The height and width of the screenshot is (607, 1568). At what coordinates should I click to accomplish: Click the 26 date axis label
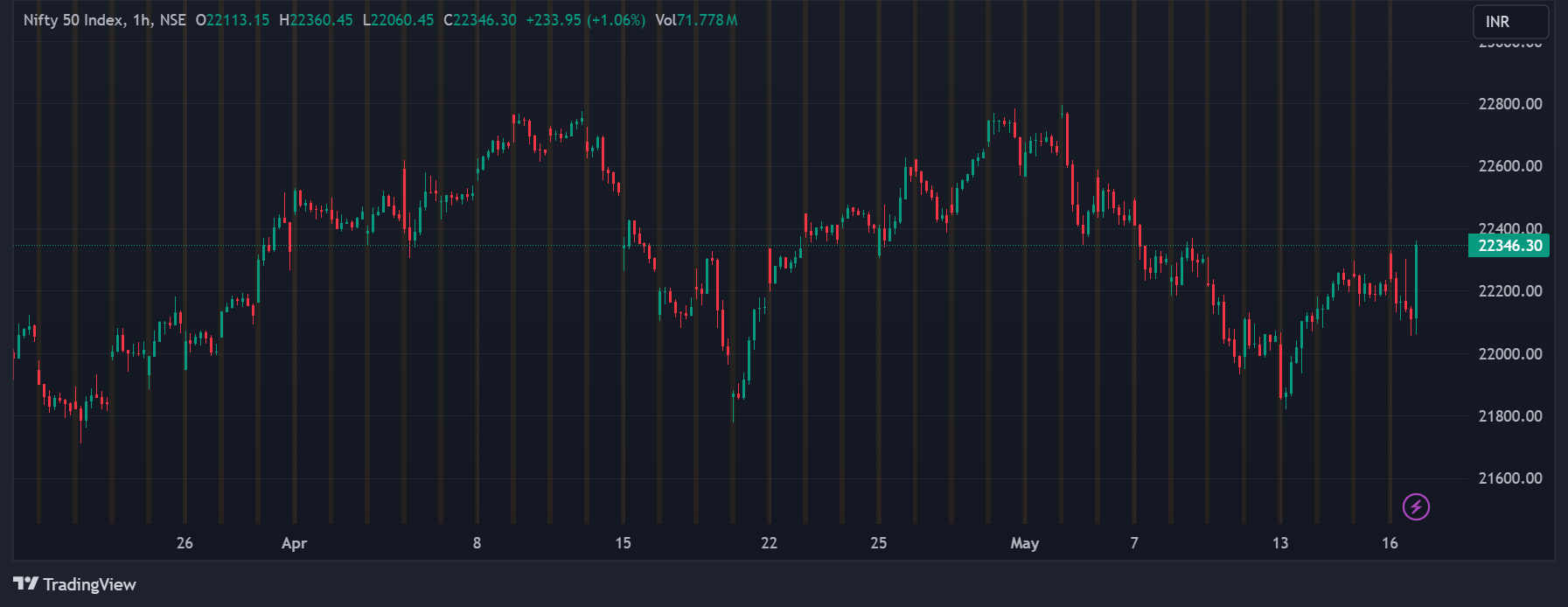pos(185,543)
